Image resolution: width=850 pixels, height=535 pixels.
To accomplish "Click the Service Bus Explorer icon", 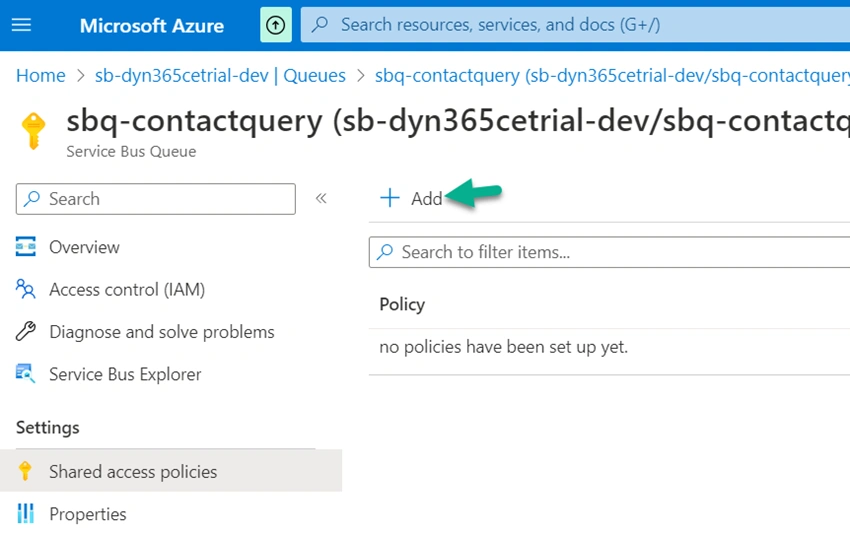I will (x=25, y=373).
